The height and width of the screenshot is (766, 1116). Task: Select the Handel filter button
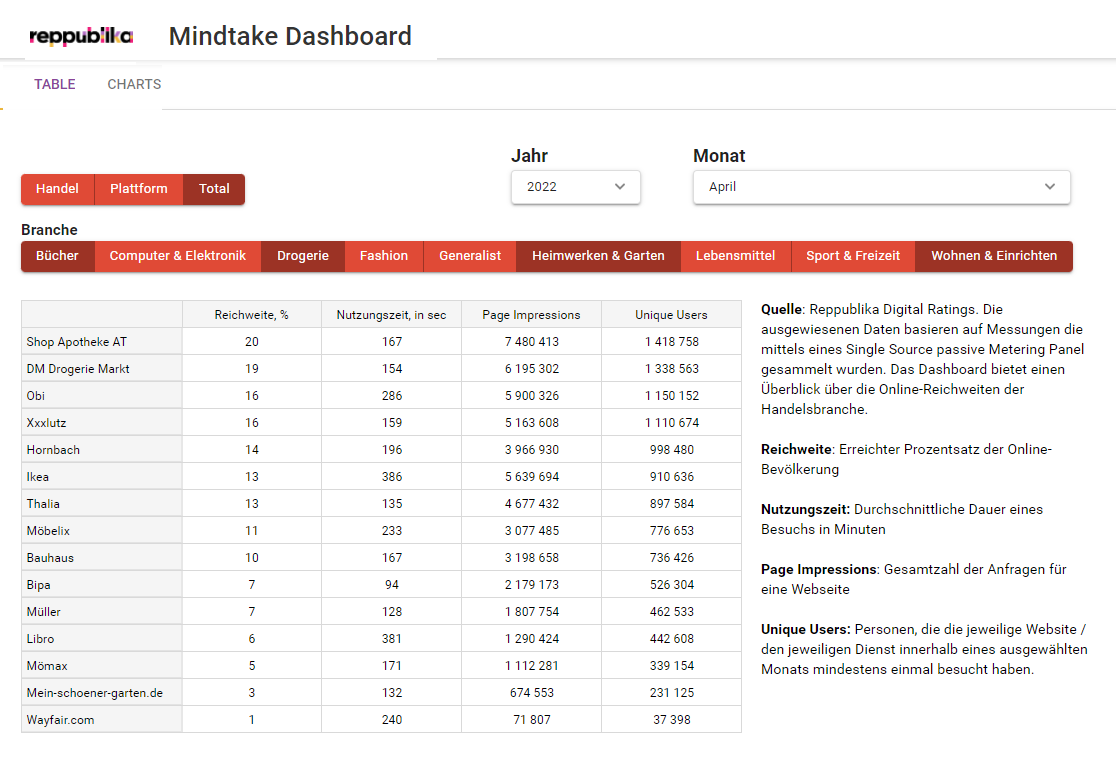[58, 189]
